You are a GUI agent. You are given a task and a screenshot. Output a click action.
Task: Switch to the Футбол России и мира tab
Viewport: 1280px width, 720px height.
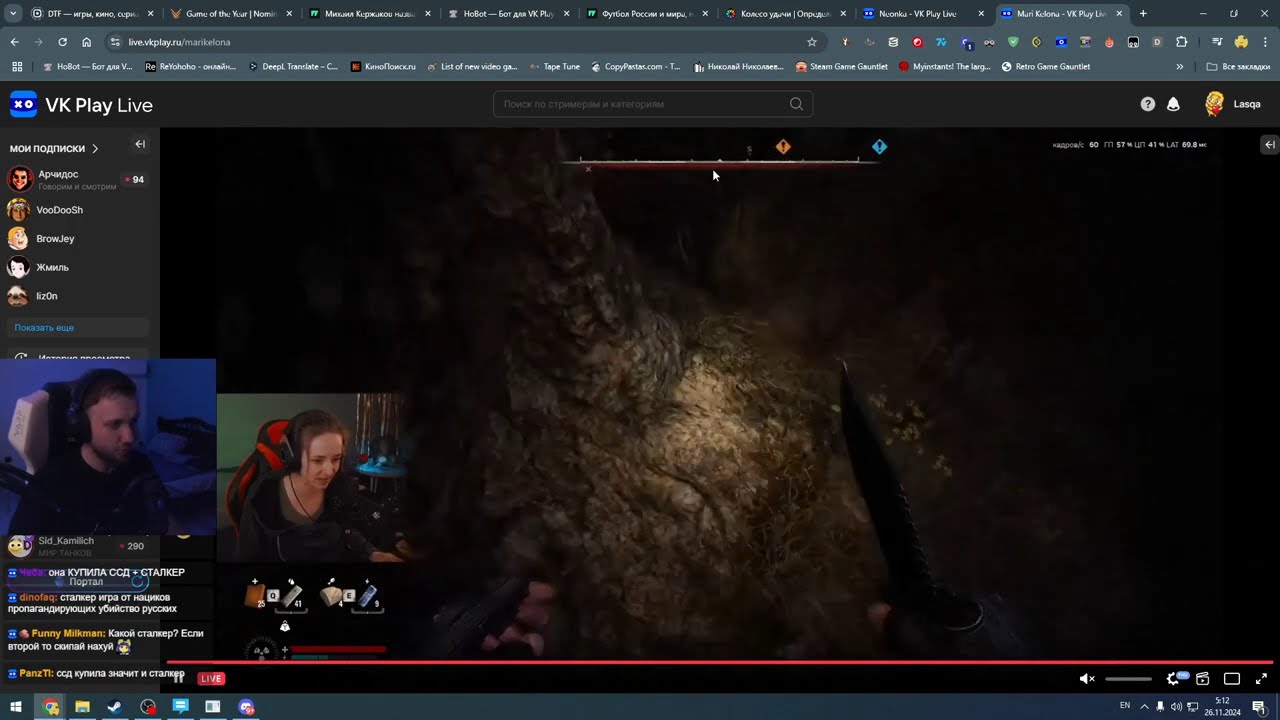pos(646,14)
